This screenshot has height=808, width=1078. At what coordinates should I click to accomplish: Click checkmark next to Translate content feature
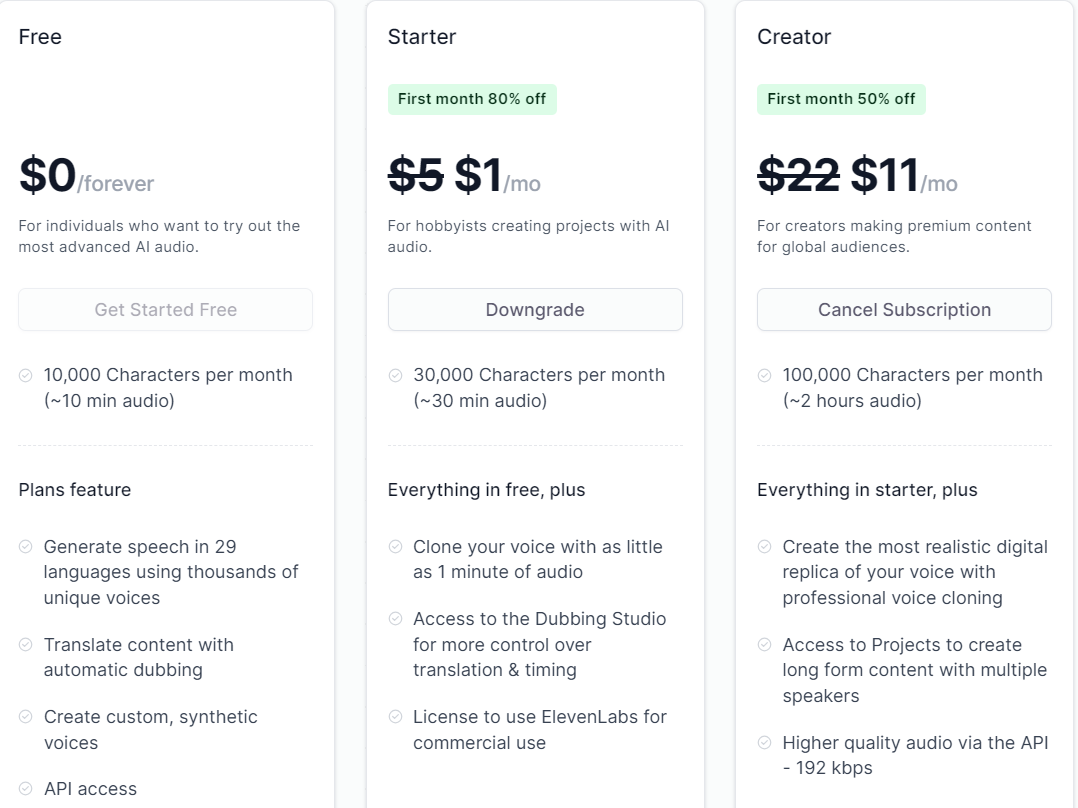coord(26,645)
